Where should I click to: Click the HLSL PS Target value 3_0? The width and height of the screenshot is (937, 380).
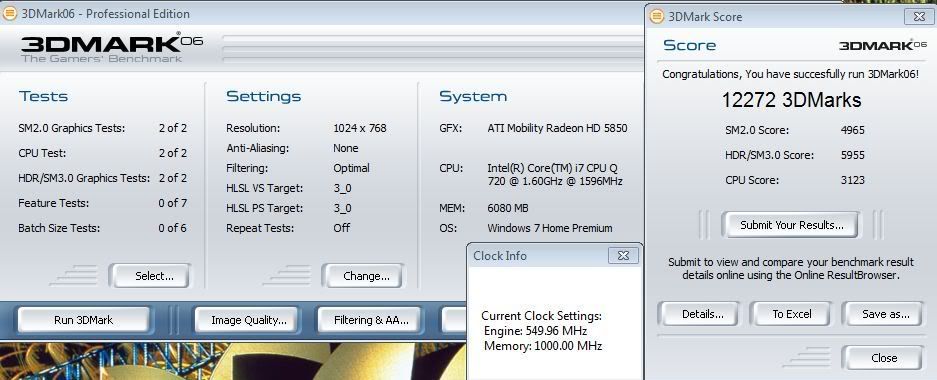click(x=342, y=208)
